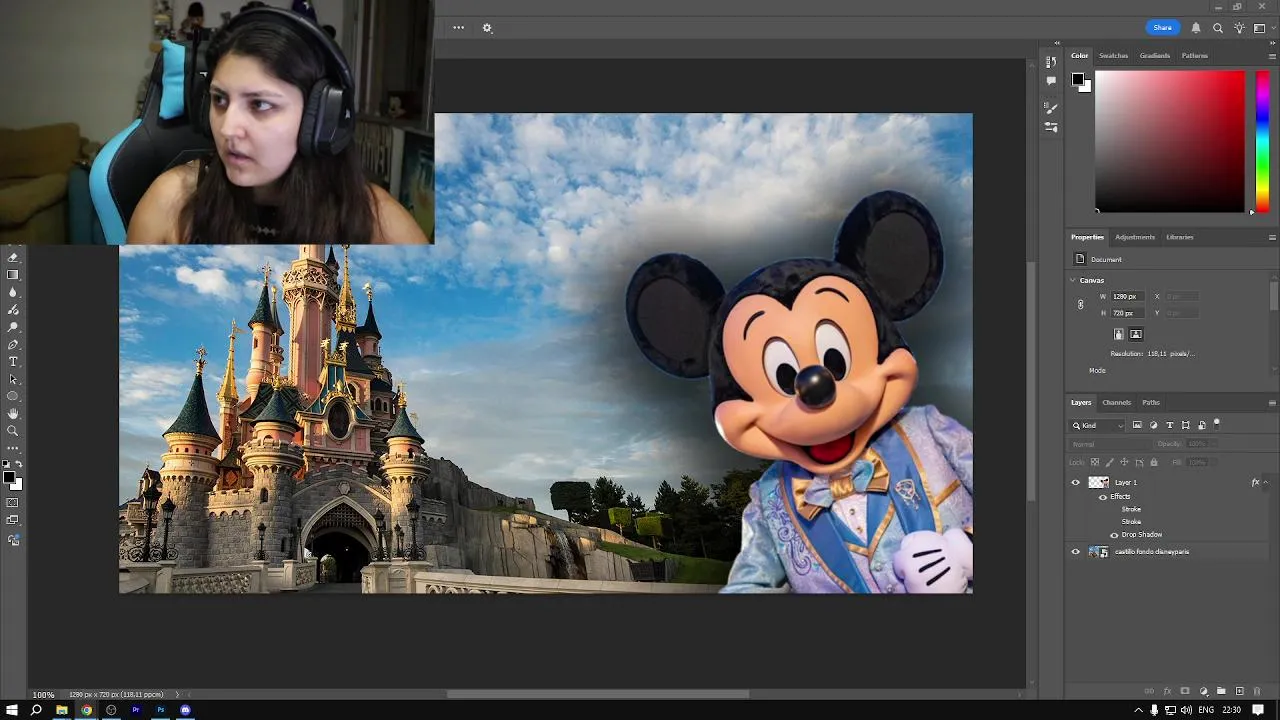Filter layers by smart objects icon

(1202, 425)
